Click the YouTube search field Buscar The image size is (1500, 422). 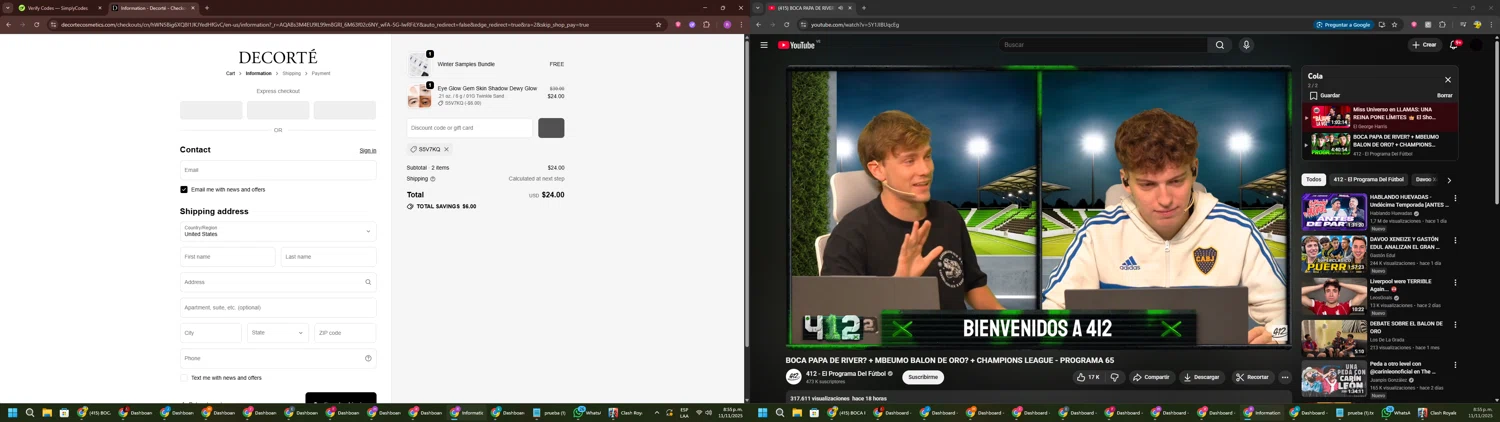(1104, 45)
